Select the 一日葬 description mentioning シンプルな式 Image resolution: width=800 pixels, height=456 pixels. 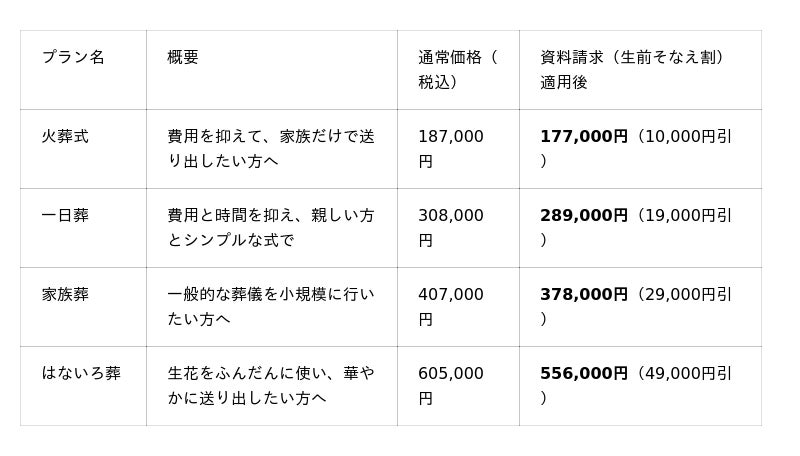(x=271, y=227)
